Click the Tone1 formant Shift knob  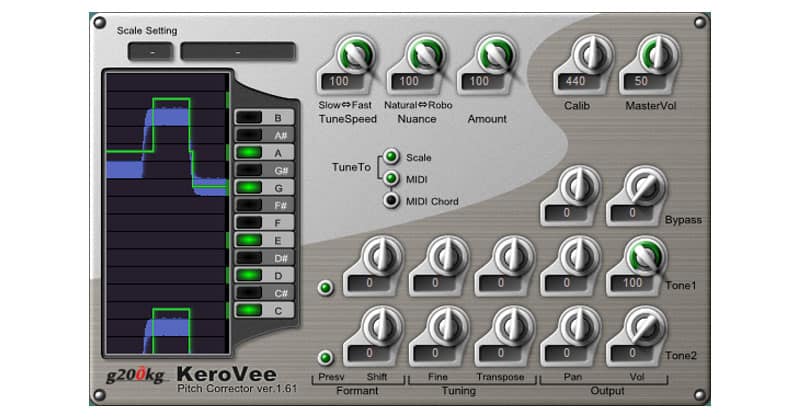382,256
